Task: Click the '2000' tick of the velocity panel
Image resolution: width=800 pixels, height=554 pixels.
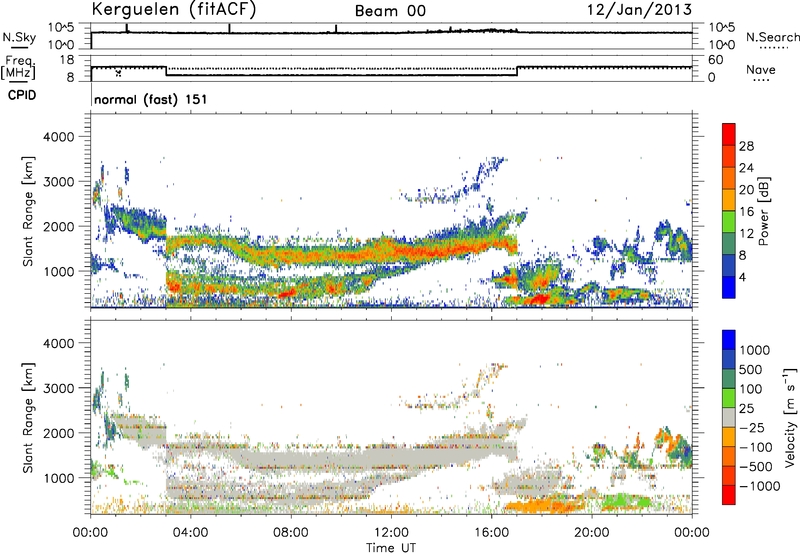Action: point(58,433)
